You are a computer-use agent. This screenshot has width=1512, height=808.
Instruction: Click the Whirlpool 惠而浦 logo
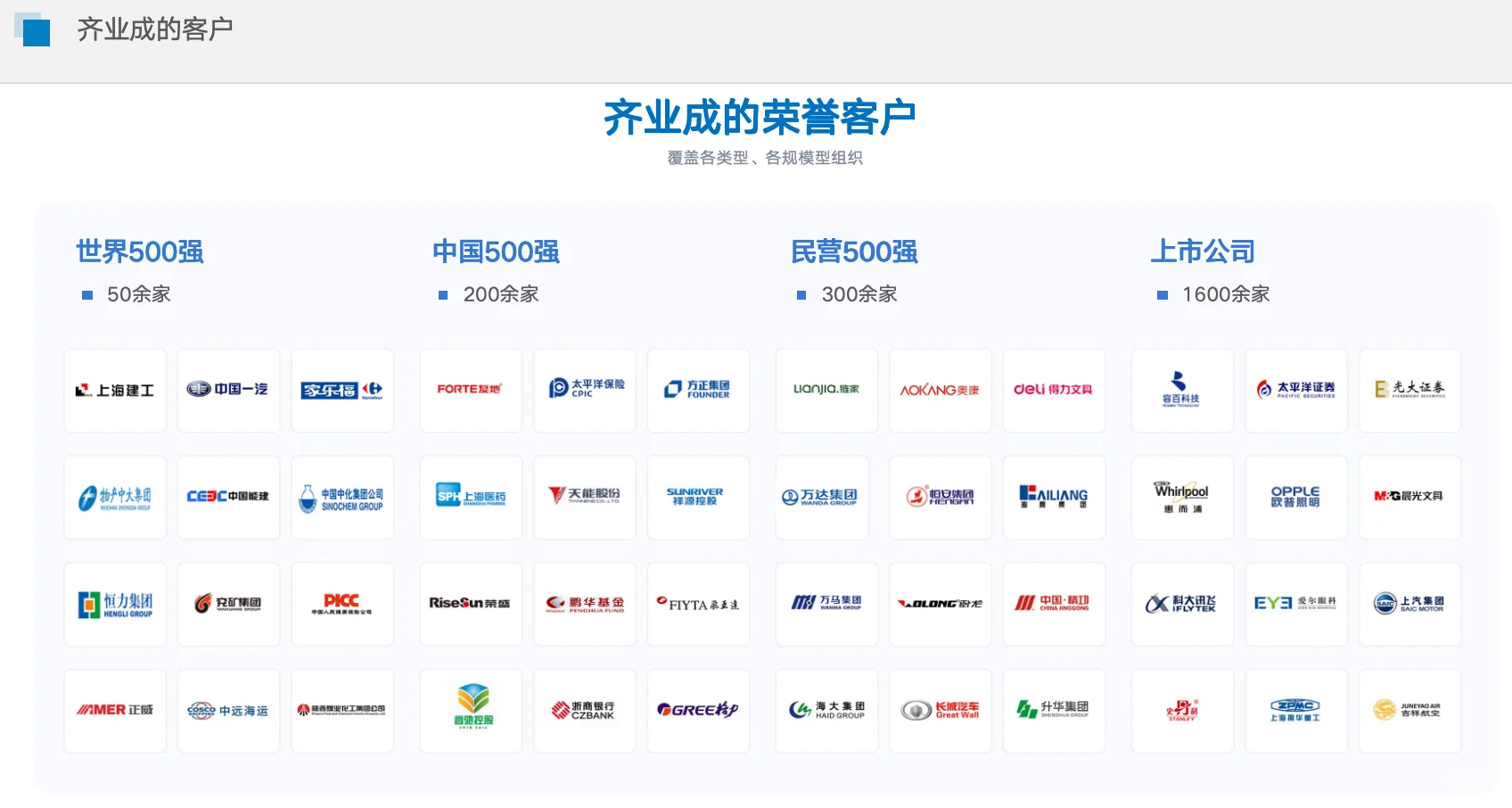[1182, 498]
